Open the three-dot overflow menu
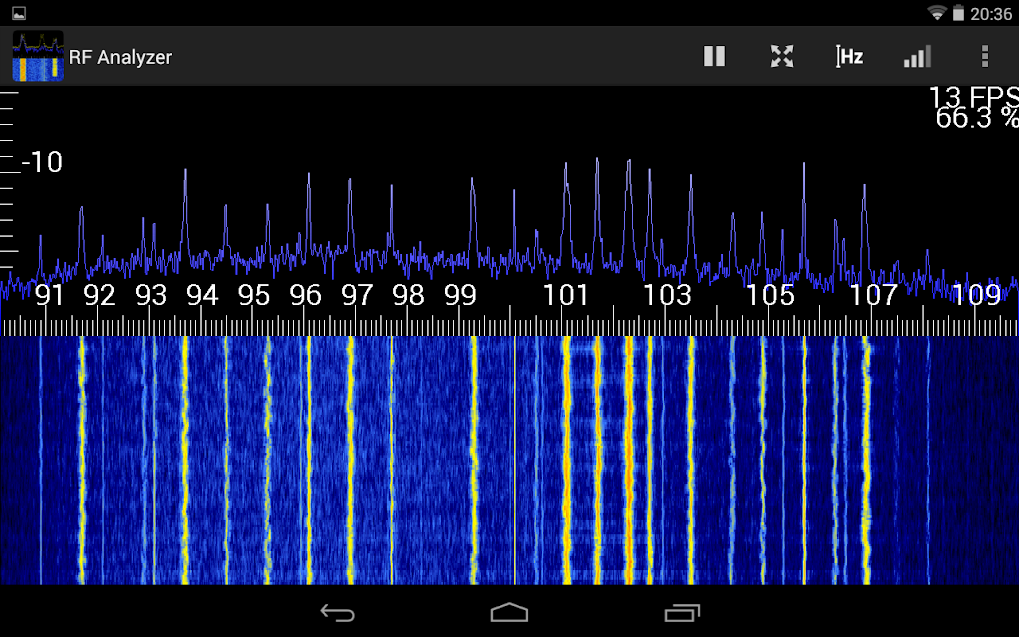The image size is (1019, 637). tap(985, 57)
